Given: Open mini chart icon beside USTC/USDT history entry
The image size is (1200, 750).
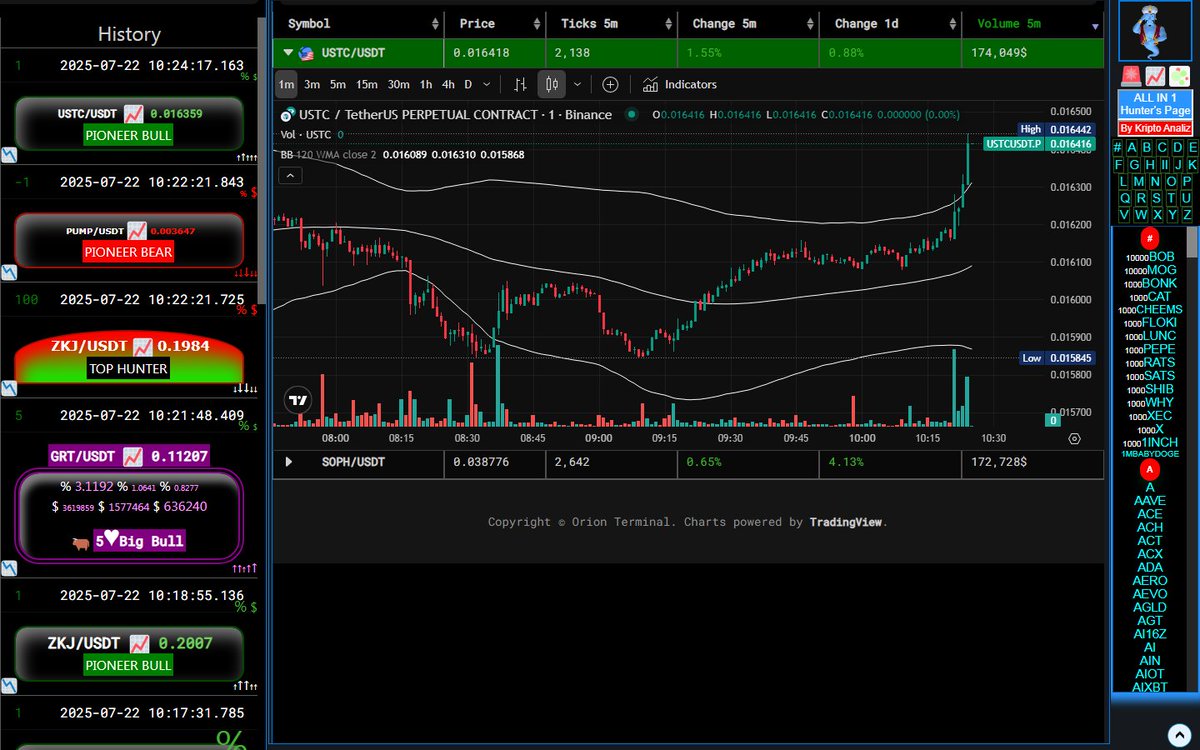Looking at the screenshot, I should (9, 156).
